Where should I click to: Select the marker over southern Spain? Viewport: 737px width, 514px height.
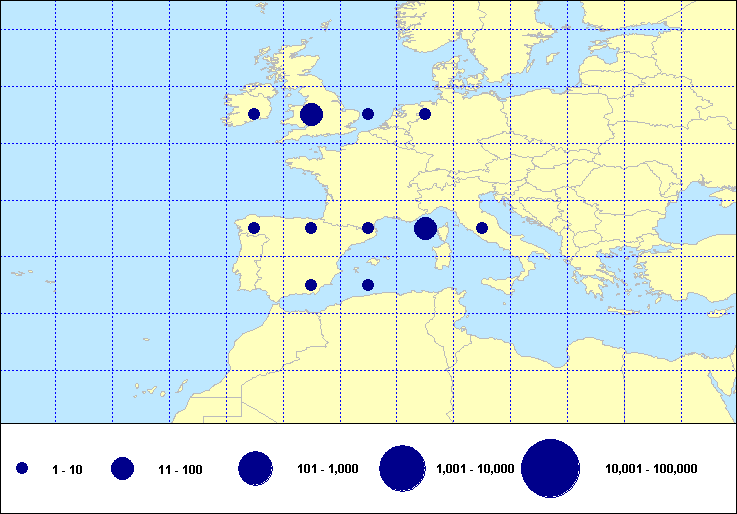311,285
